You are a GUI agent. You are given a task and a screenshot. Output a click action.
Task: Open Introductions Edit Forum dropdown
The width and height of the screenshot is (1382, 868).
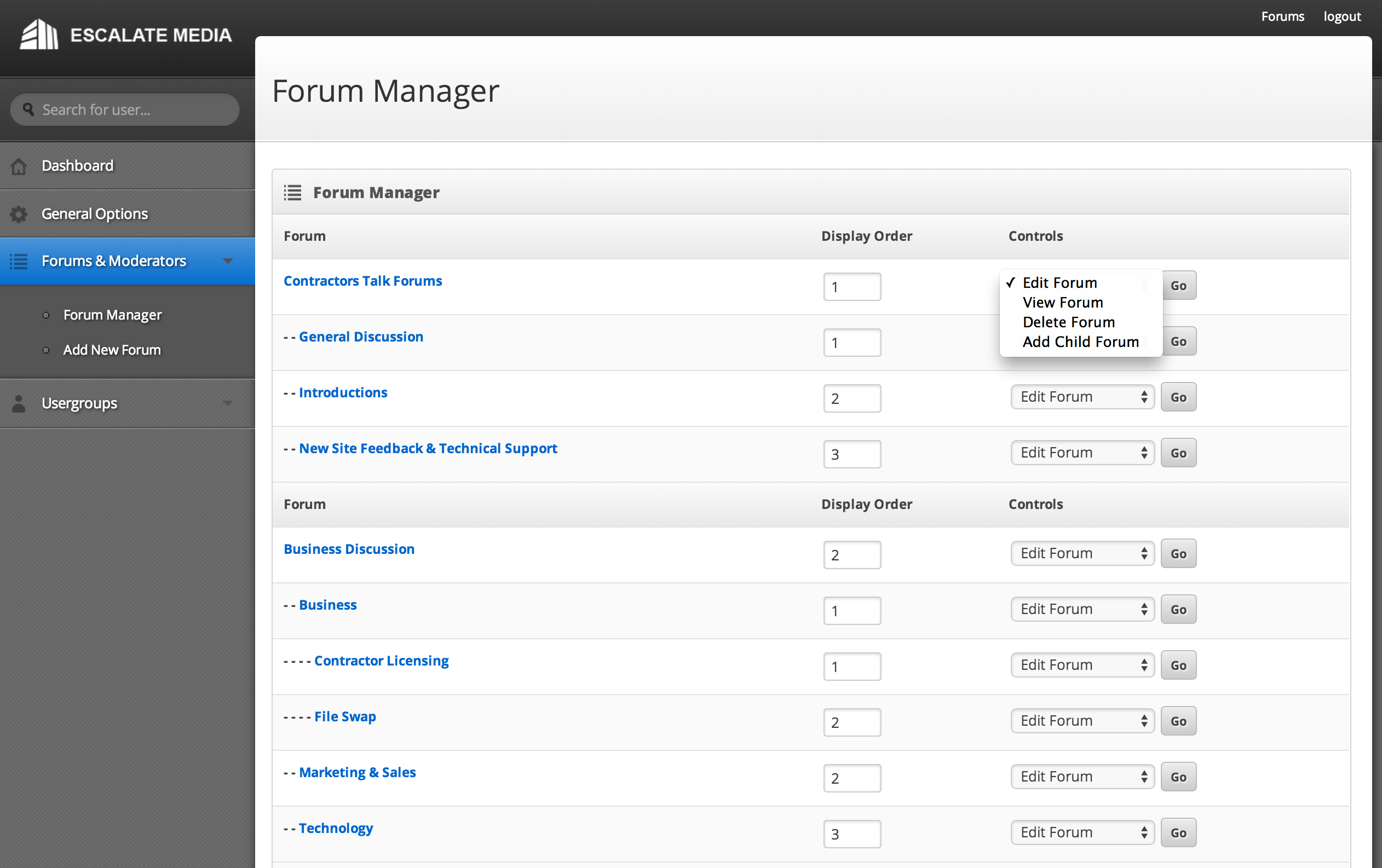tap(1082, 397)
